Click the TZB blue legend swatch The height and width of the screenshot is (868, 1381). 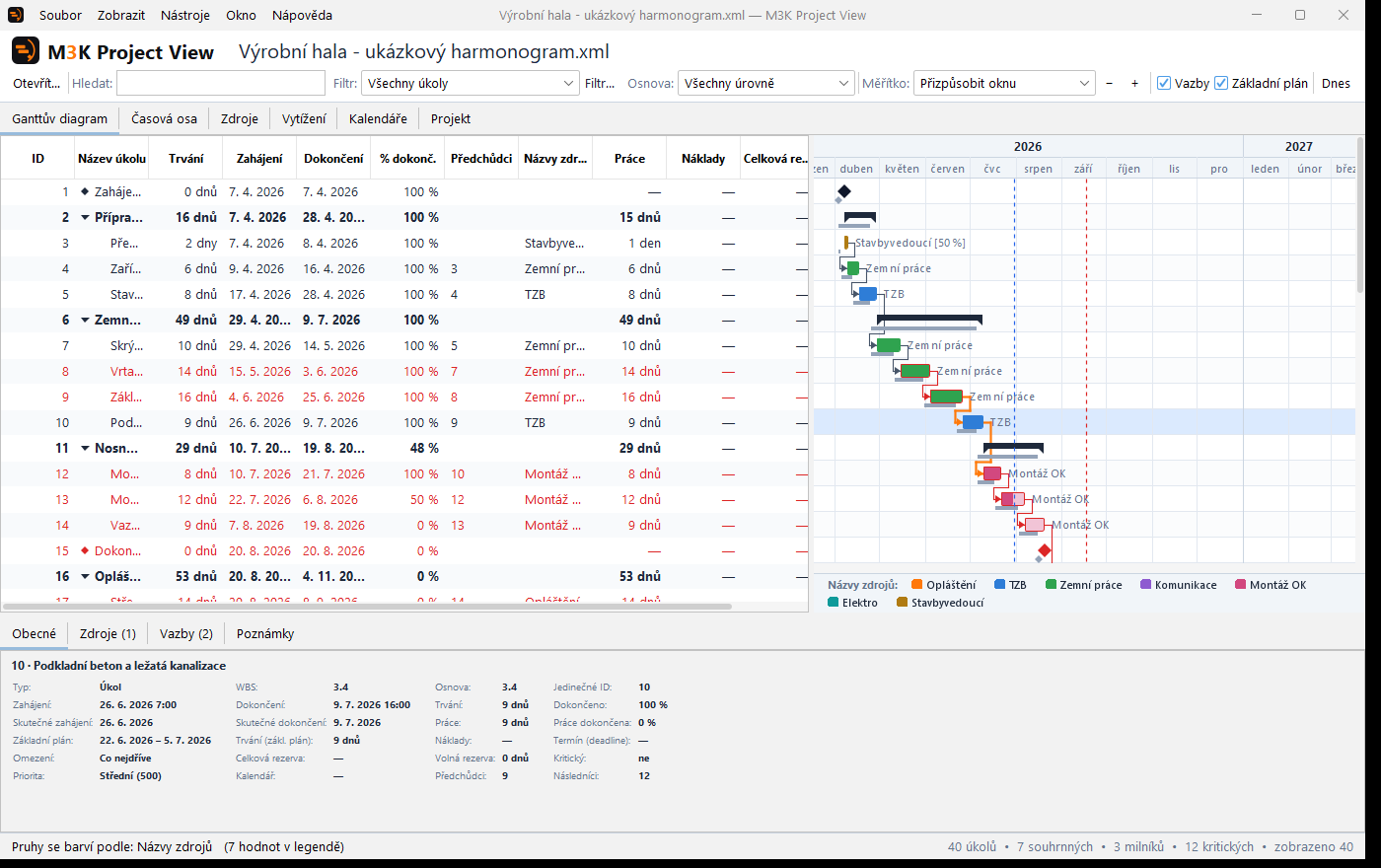999,584
